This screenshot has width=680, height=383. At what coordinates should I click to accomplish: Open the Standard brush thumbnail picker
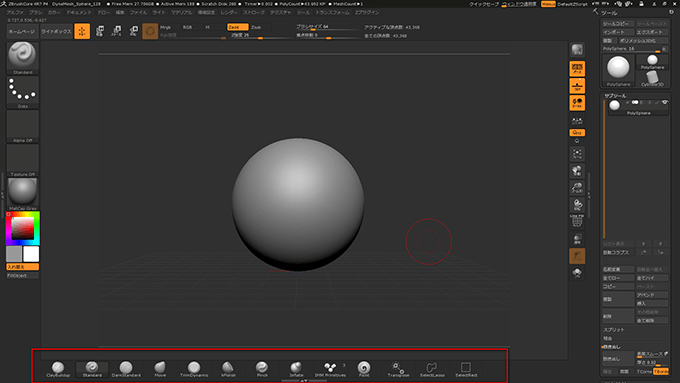pos(23,58)
